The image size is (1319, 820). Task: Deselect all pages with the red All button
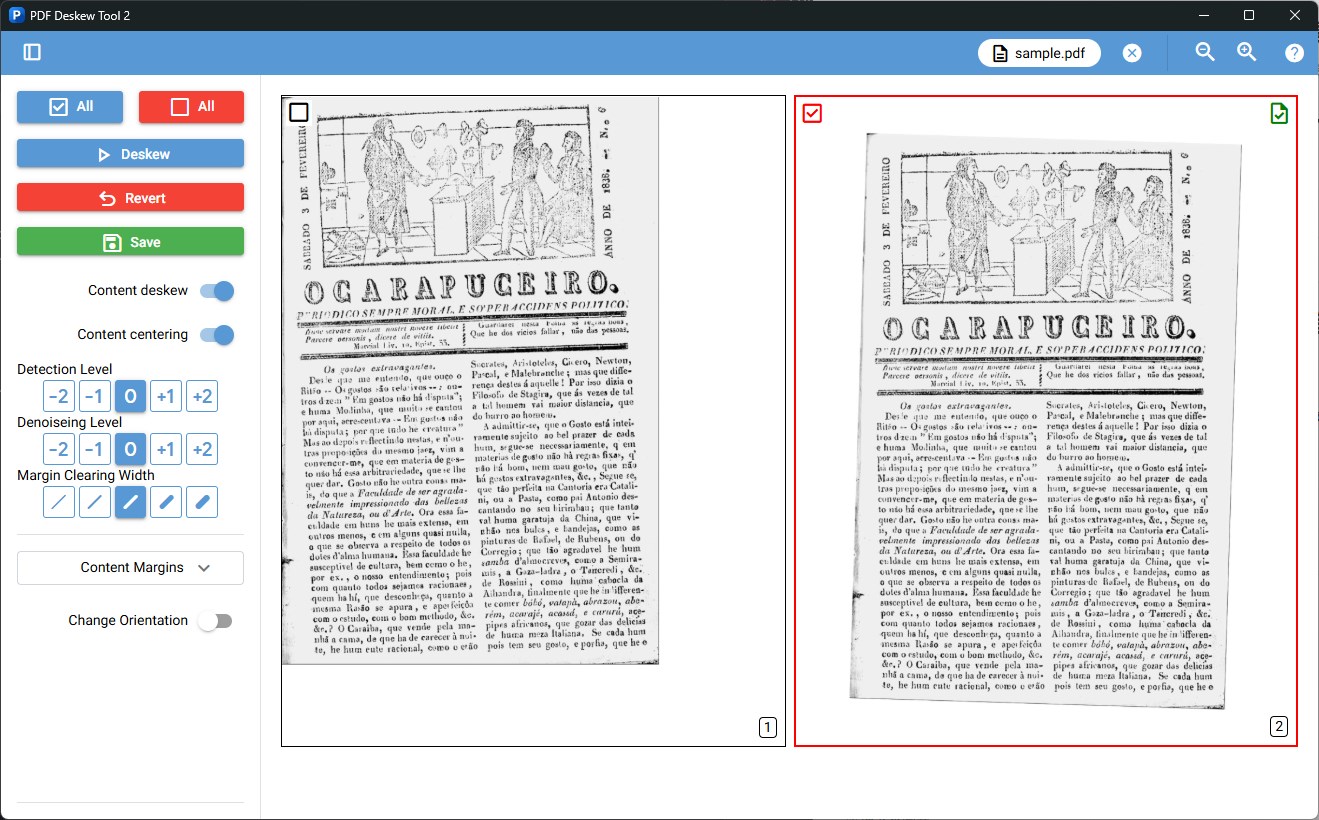point(191,106)
